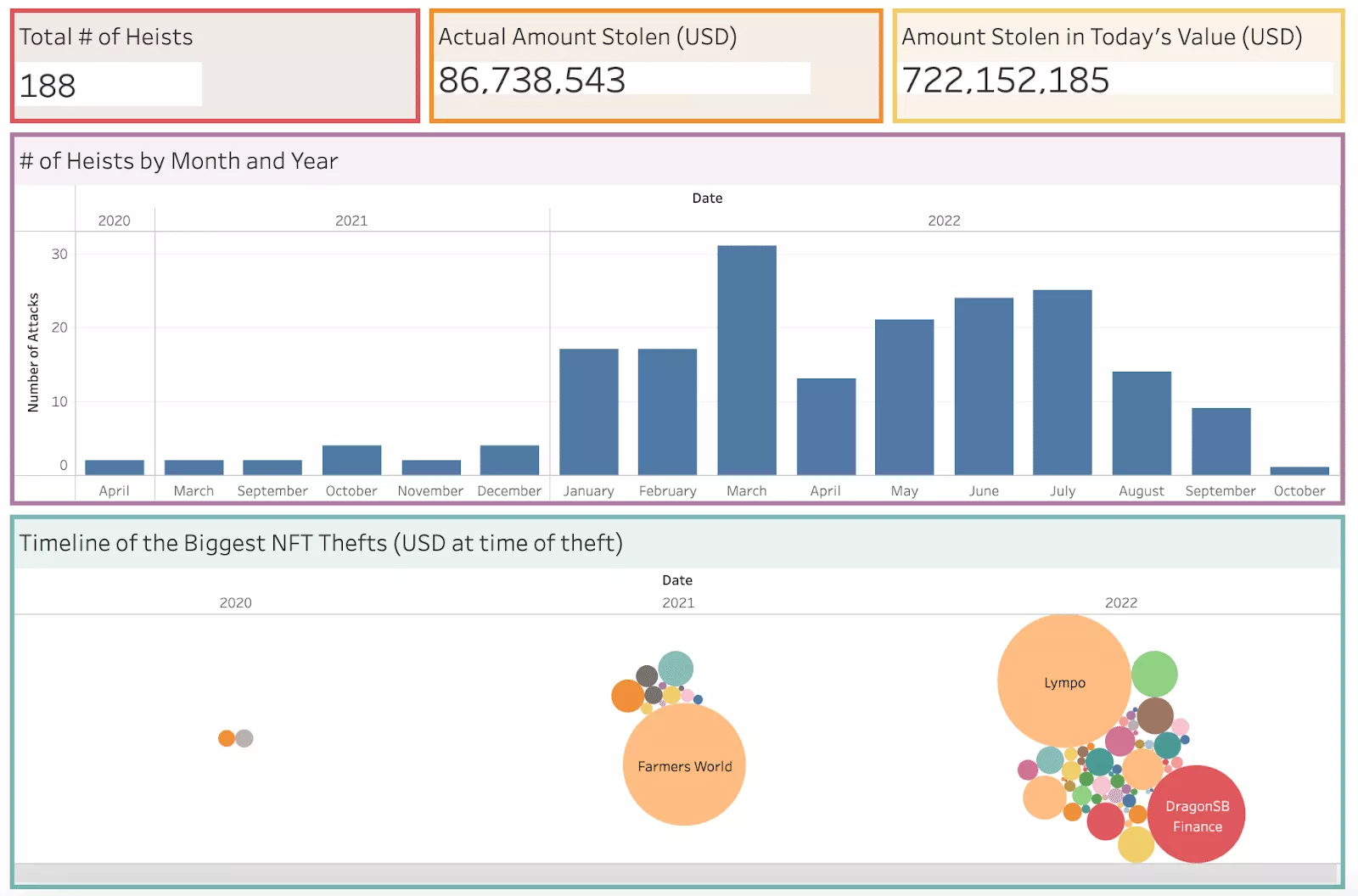Image resolution: width=1358 pixels, height=896 pixels.
Task: Click the July month axis label
Action: click(1063, 490)
